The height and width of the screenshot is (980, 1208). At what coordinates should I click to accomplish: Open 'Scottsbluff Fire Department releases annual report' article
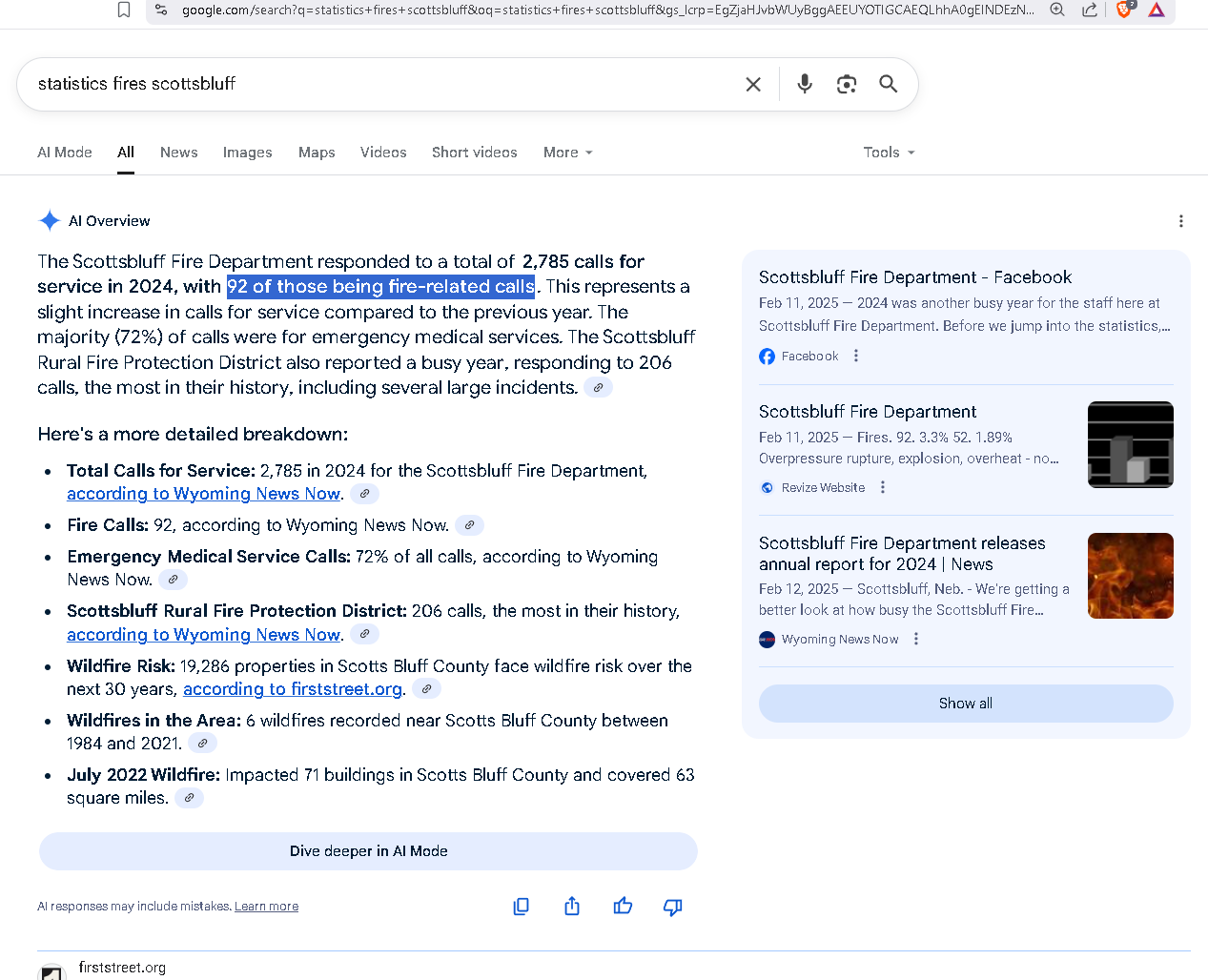point(902,554)
